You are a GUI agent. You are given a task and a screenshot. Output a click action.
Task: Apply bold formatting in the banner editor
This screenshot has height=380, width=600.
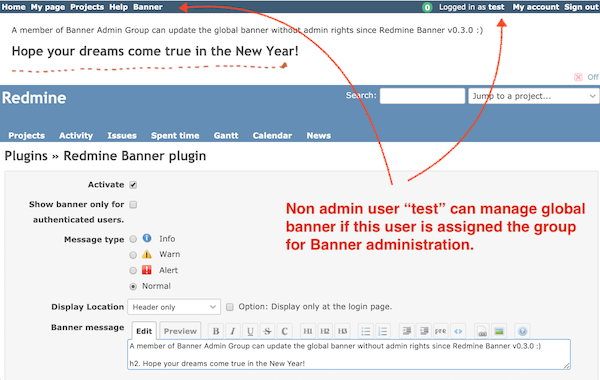point(216,331)
